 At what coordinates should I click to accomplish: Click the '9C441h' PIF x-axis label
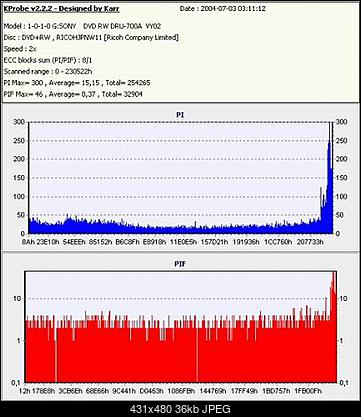124,391
